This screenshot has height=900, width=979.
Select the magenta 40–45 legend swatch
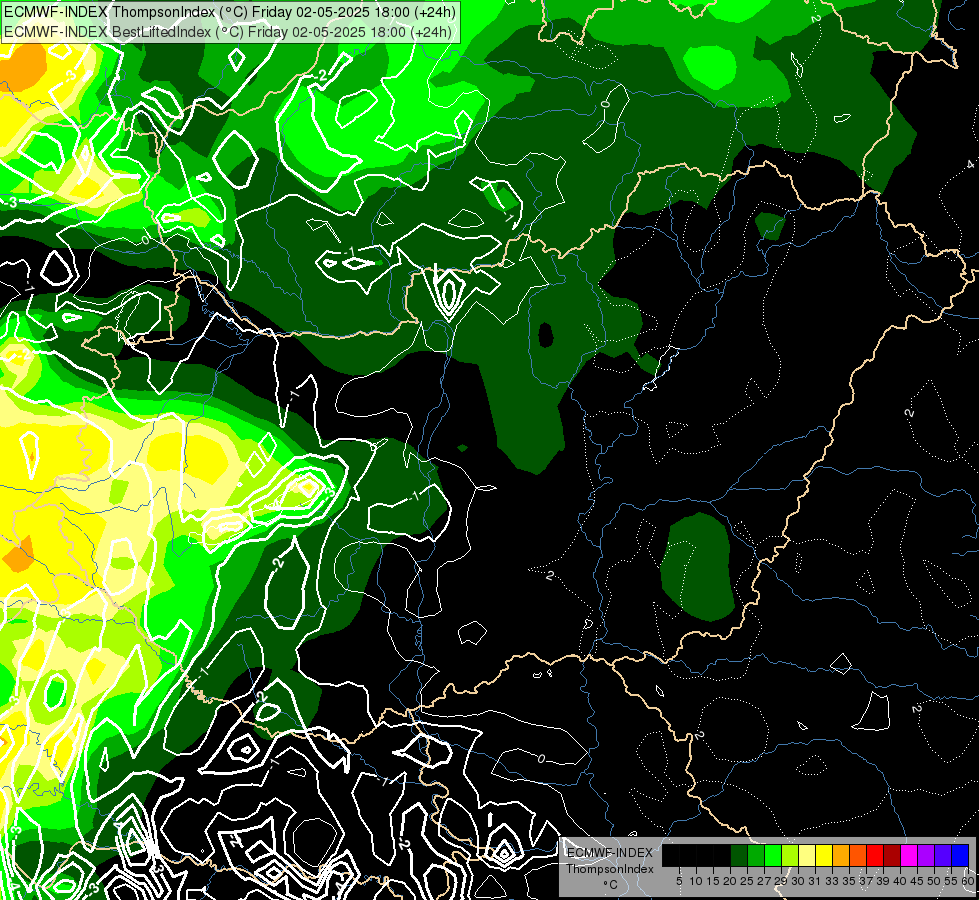point(909,855)
